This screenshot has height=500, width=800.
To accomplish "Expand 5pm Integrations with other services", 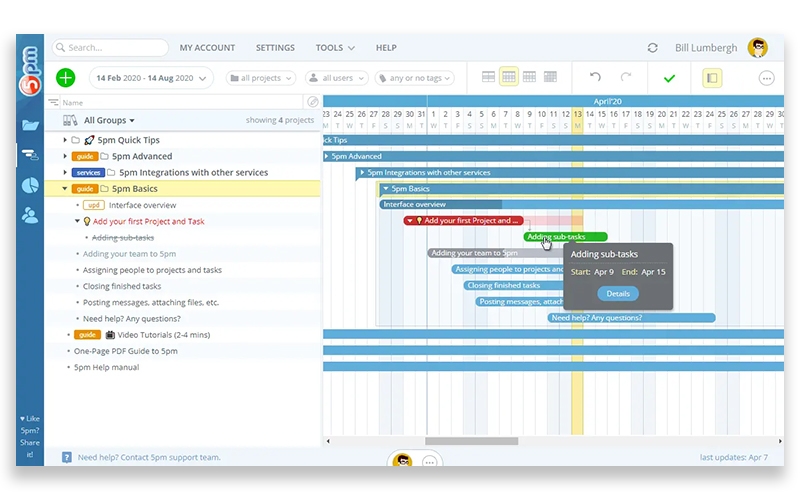I will 65,172.
